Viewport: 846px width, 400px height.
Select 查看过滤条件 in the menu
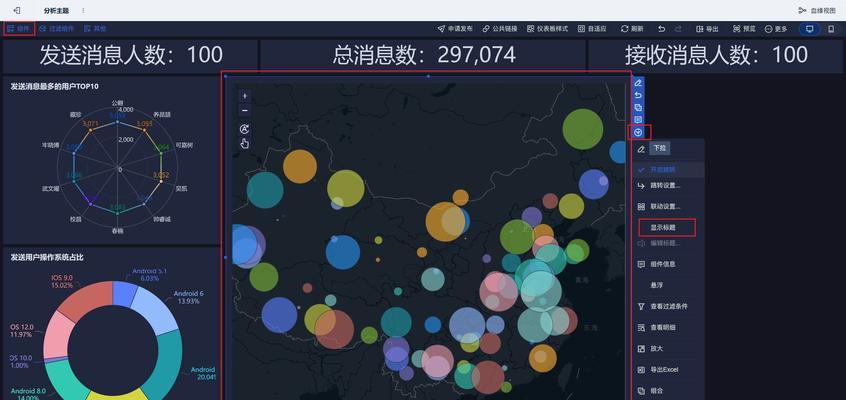click(x=668, y=307)
